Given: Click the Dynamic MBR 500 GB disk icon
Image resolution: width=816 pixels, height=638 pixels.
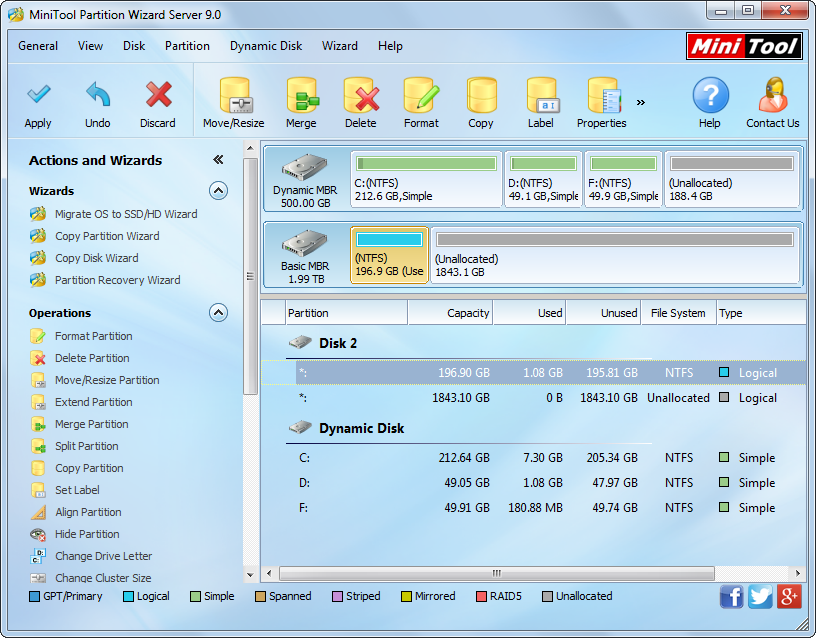Looking at the screenshot, I should [304, 167].
